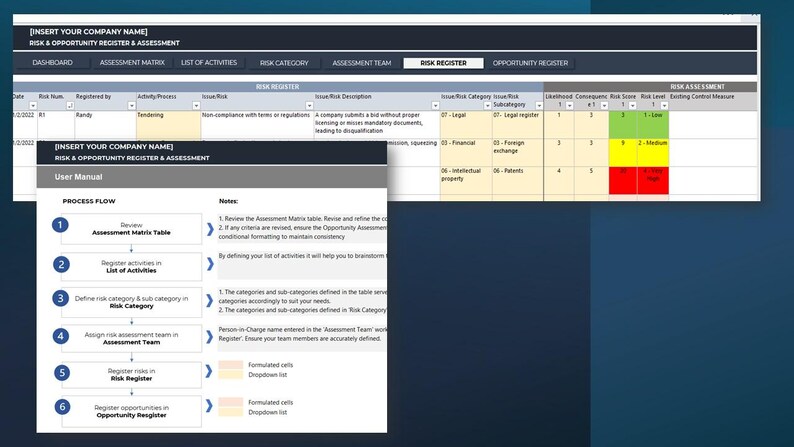Open the Risk Category tab

[284, 63]
